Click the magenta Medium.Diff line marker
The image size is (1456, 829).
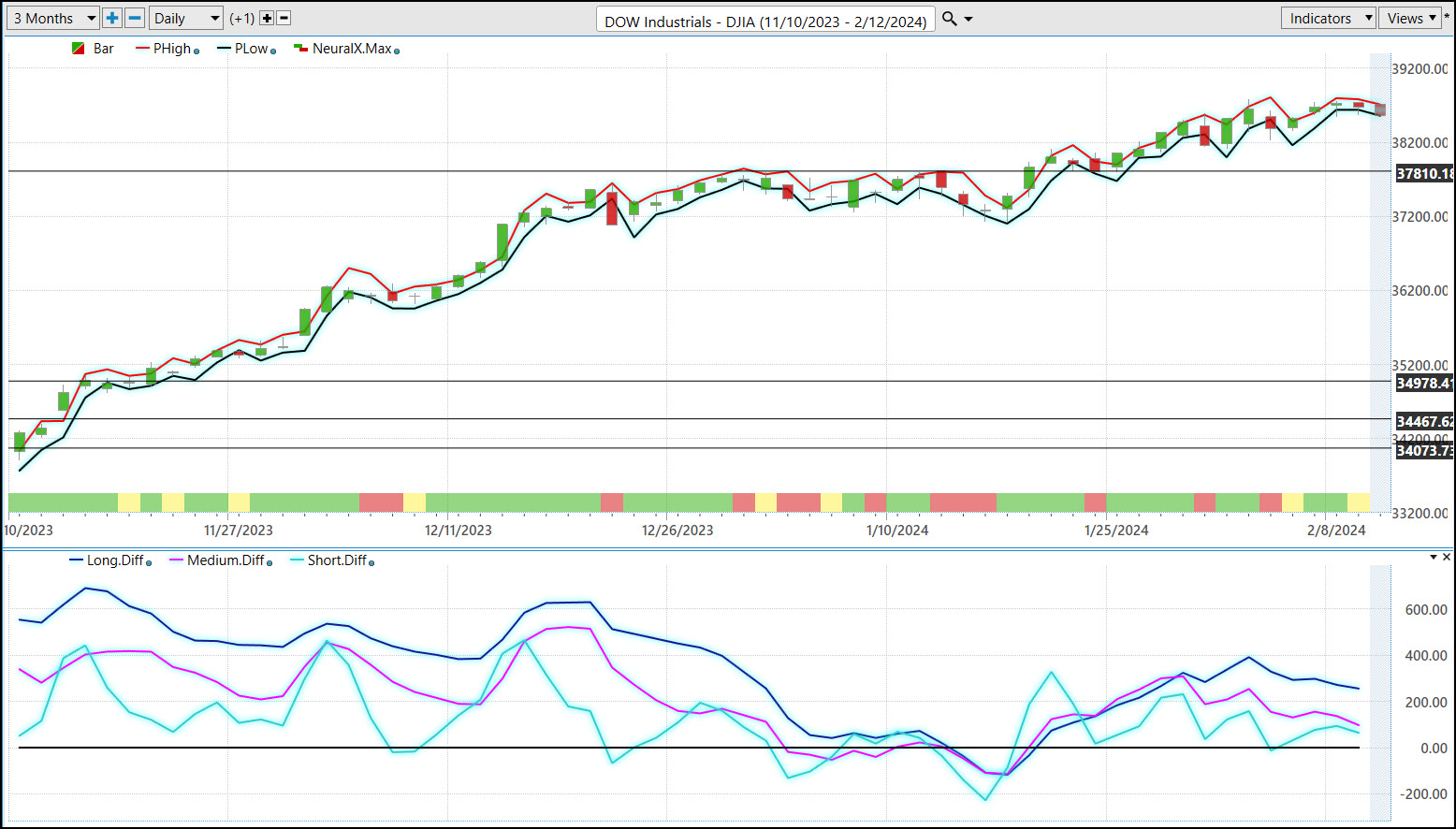tap(177, 560)
